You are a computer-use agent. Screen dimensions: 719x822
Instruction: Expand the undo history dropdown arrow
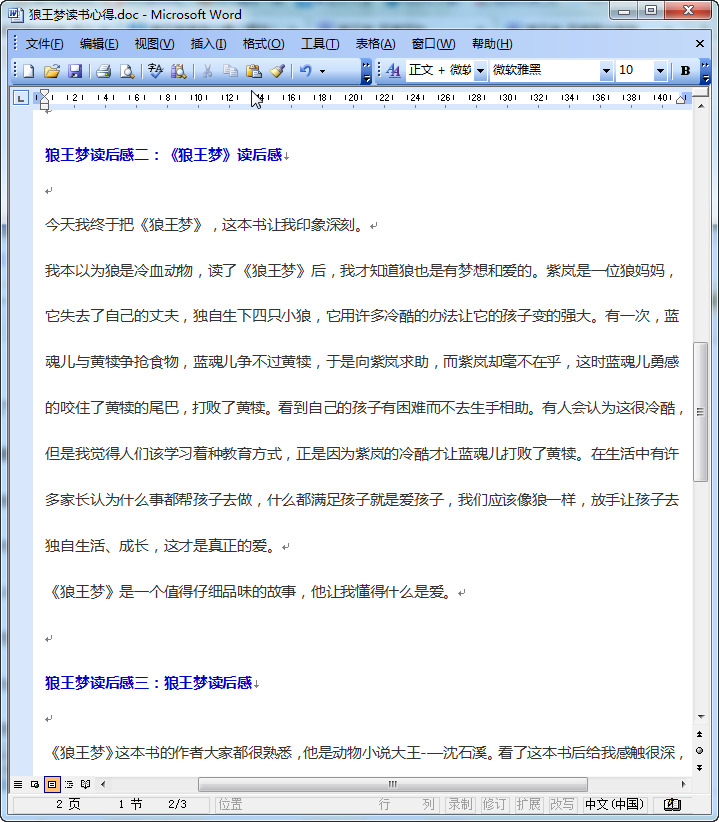(x=322, y=71)
